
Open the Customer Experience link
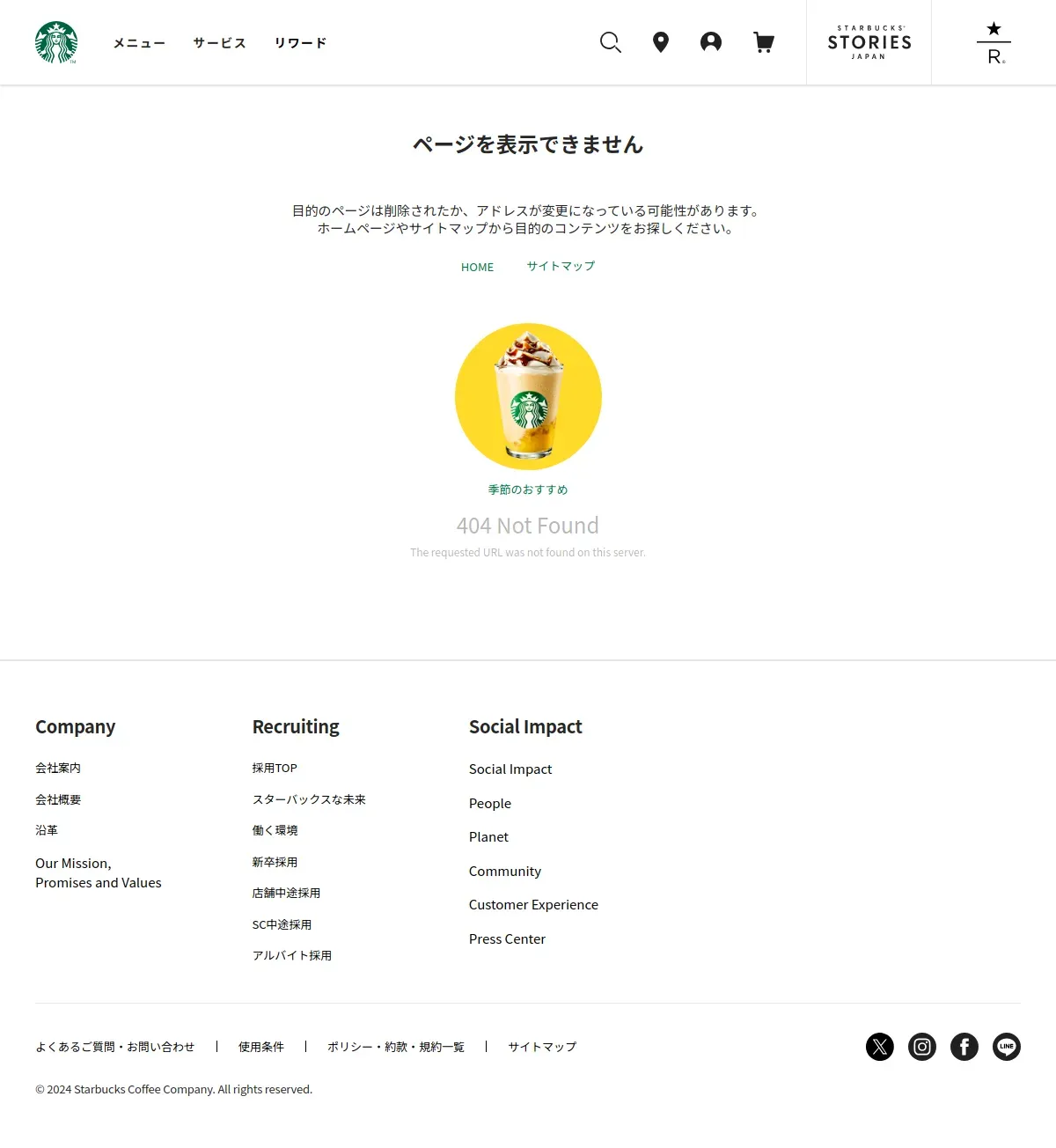click(x=533, y=904)
